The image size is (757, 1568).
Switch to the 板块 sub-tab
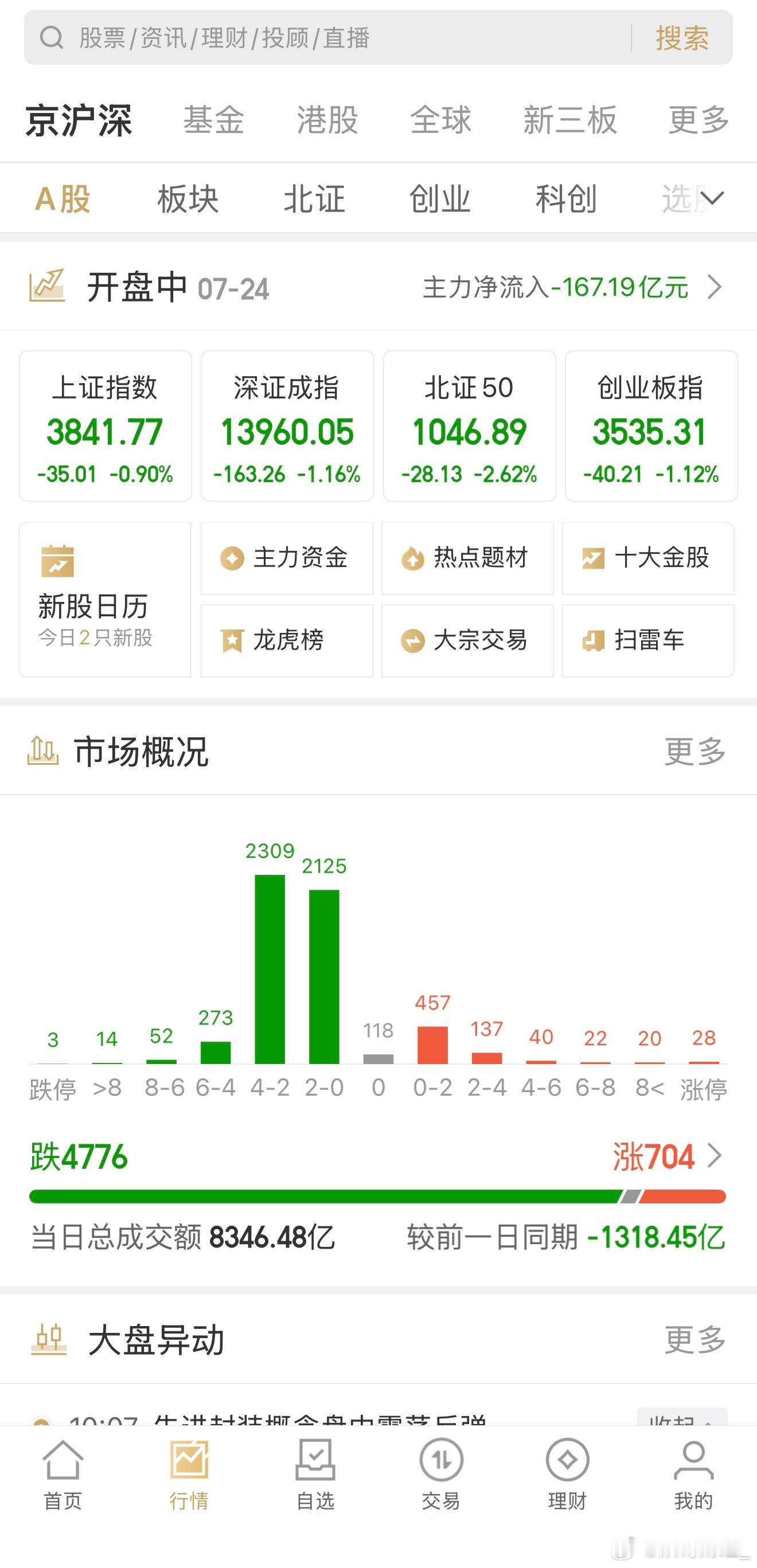[188, 199]
